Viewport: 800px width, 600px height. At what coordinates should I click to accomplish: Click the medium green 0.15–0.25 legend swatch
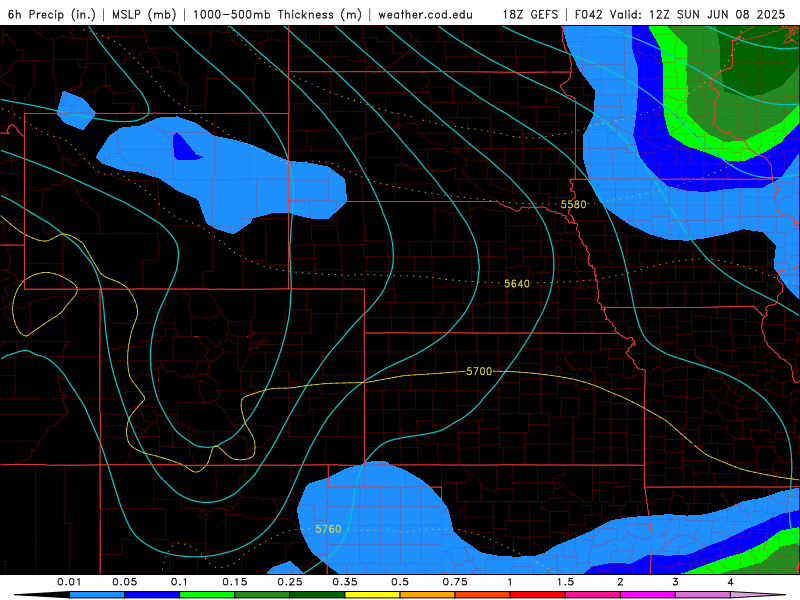point(262,595)
